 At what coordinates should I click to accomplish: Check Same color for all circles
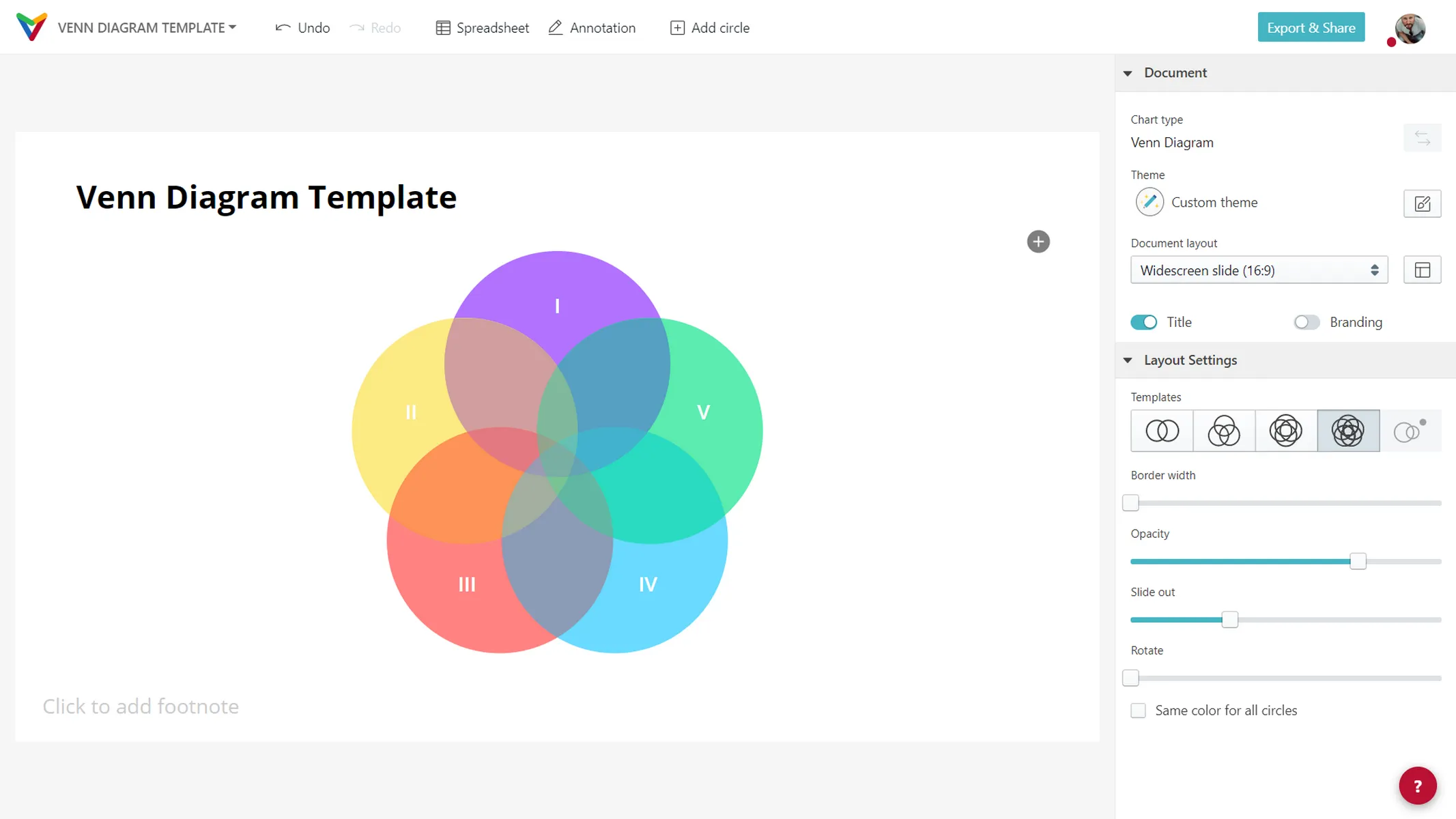tap(1137, 710)
